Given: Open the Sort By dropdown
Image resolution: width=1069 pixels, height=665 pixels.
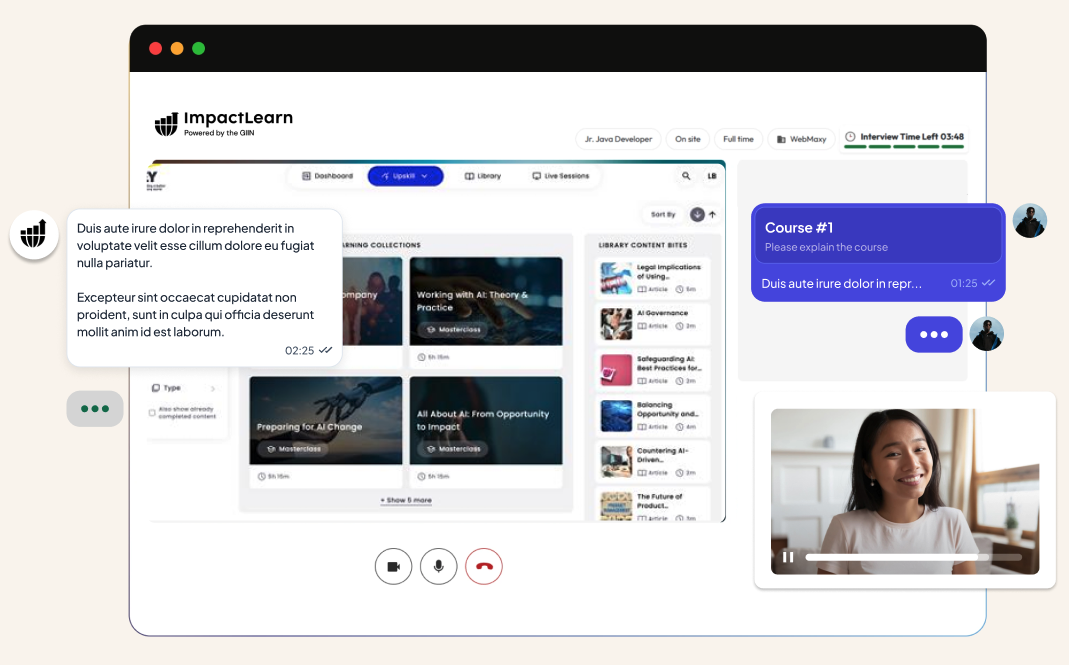Looking at the screenshot, I should point(663,214).
